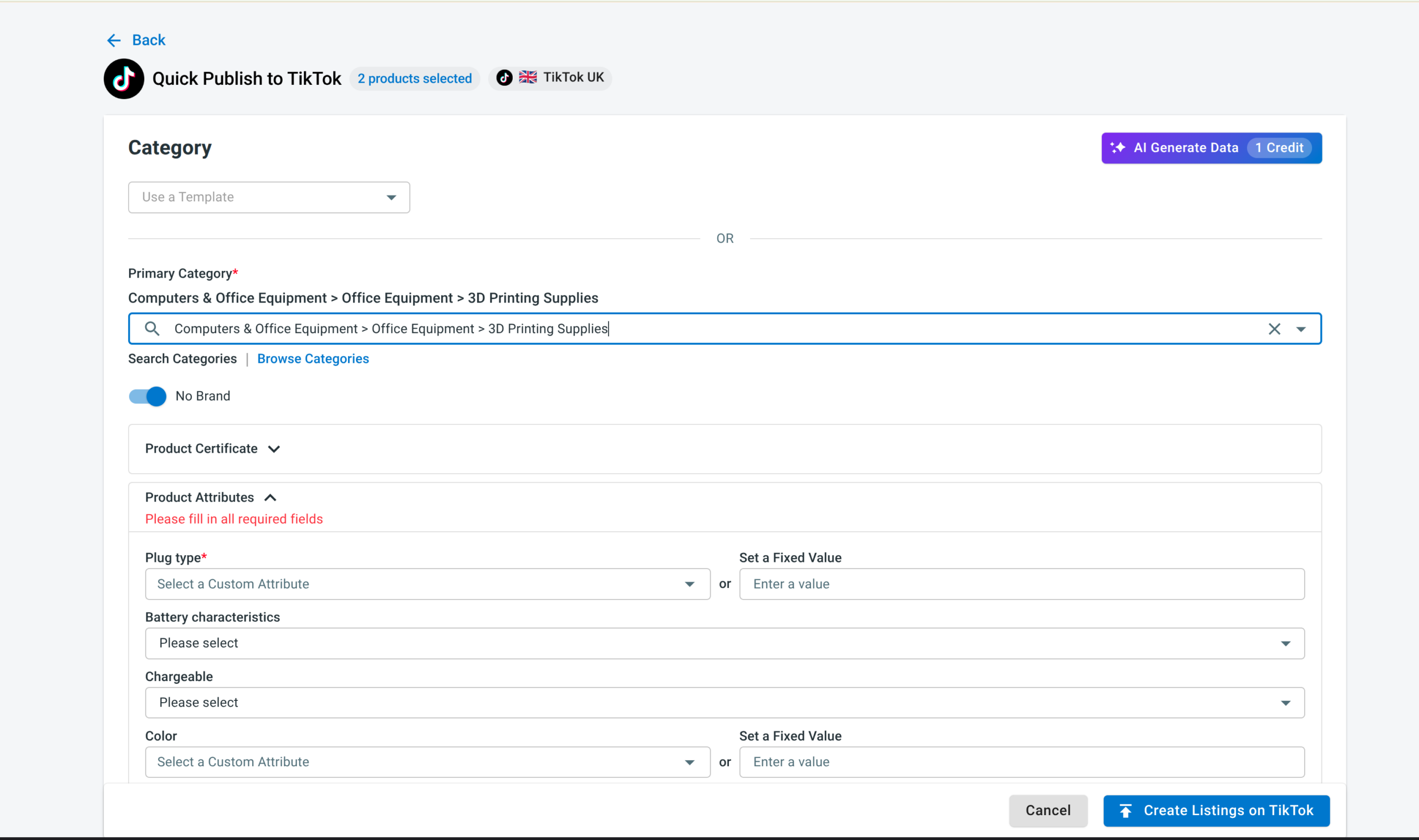Click the Cancel button
Viewport: 1419px width, 840px height.
click(1048, 811)
